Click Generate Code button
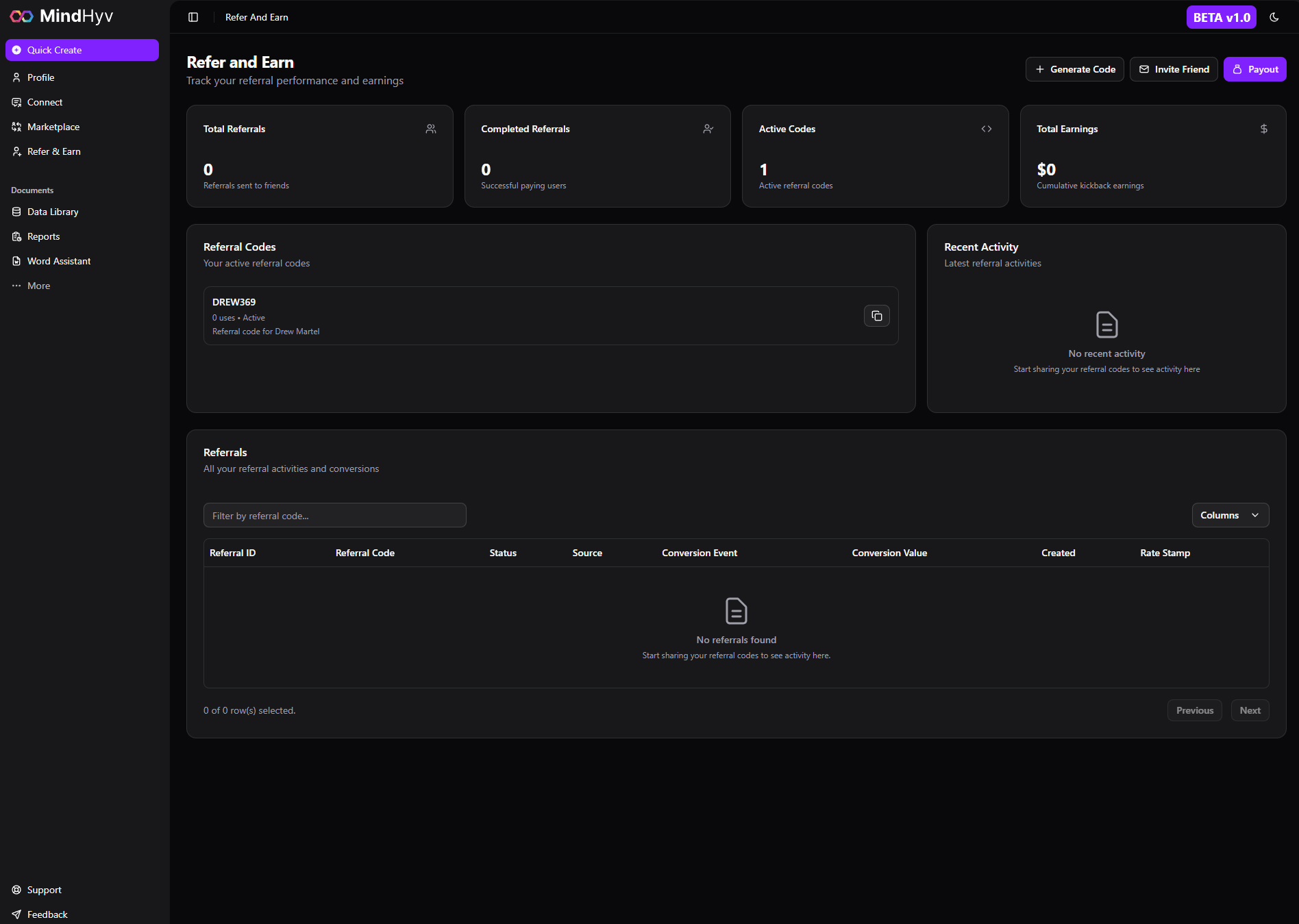 [x=1074, y=69]
